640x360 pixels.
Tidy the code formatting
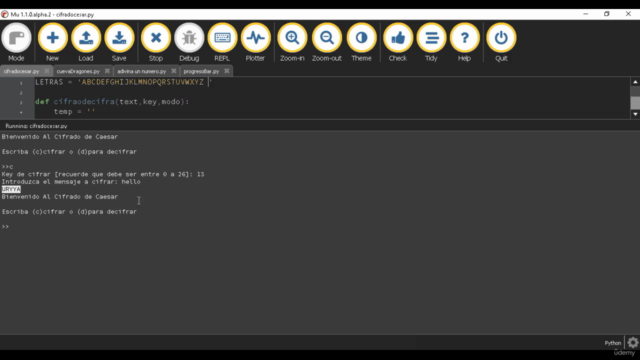pos(431,42)
